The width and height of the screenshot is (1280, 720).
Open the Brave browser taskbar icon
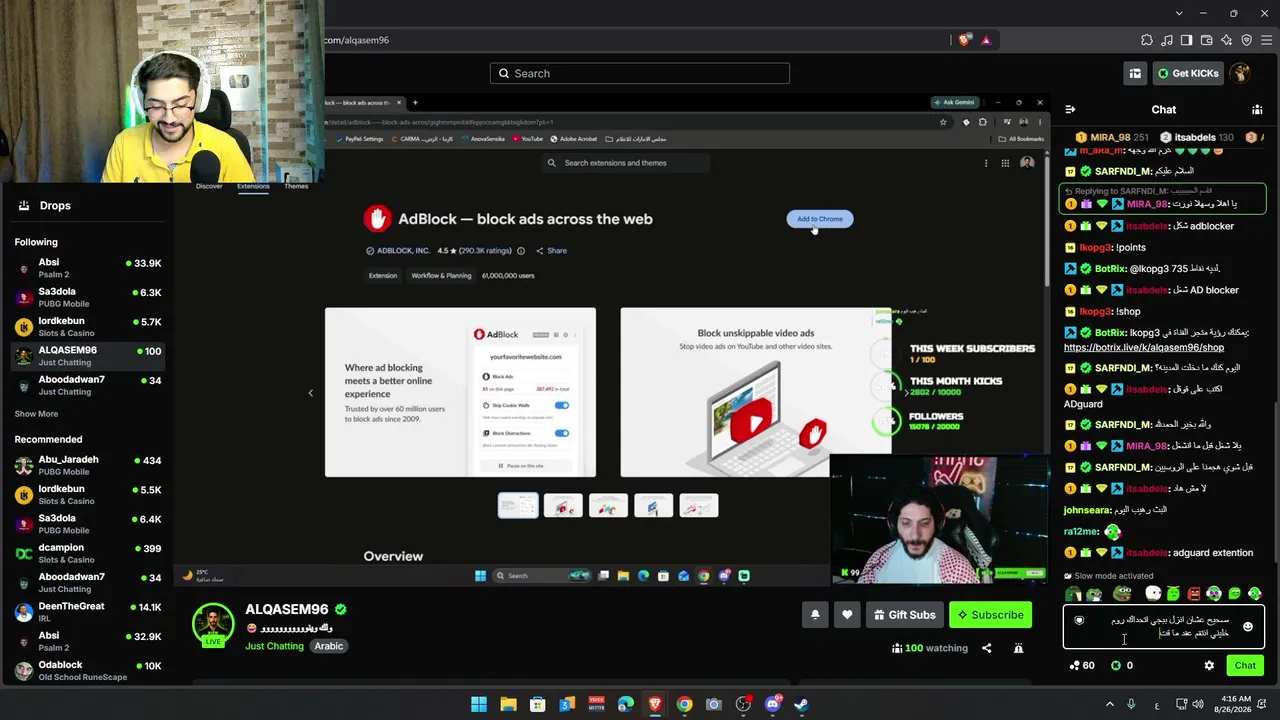click(x=655, y=704)
